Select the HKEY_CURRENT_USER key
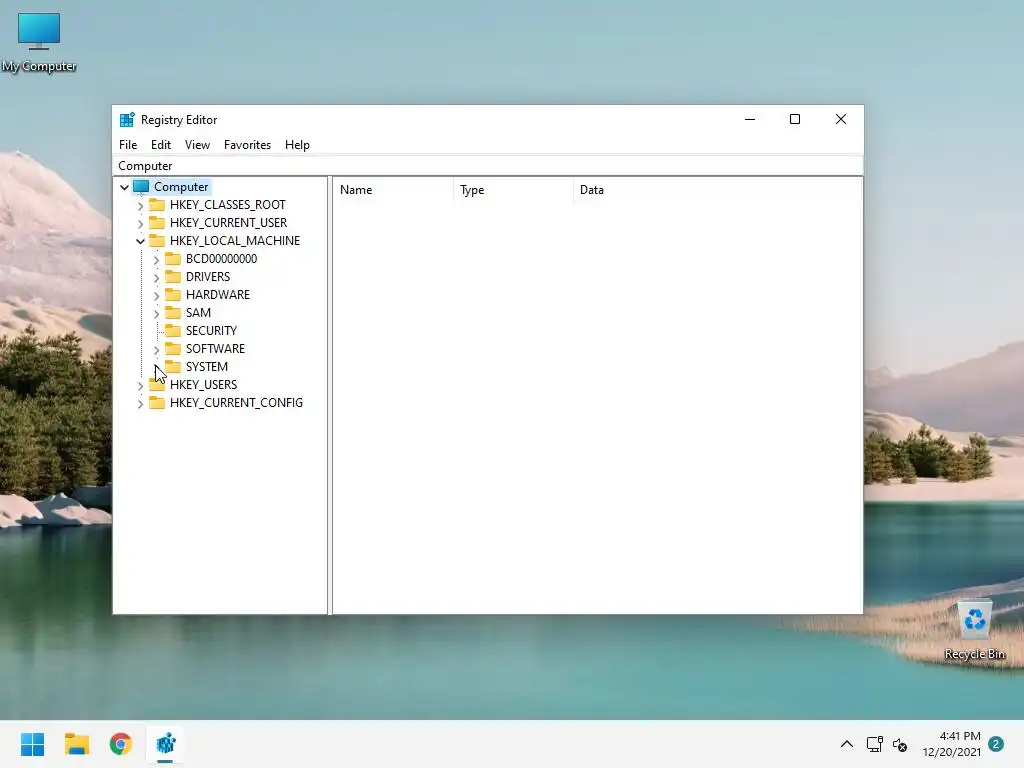Image resolution: width=1024 pixels, height=768 pixels. 228,223
